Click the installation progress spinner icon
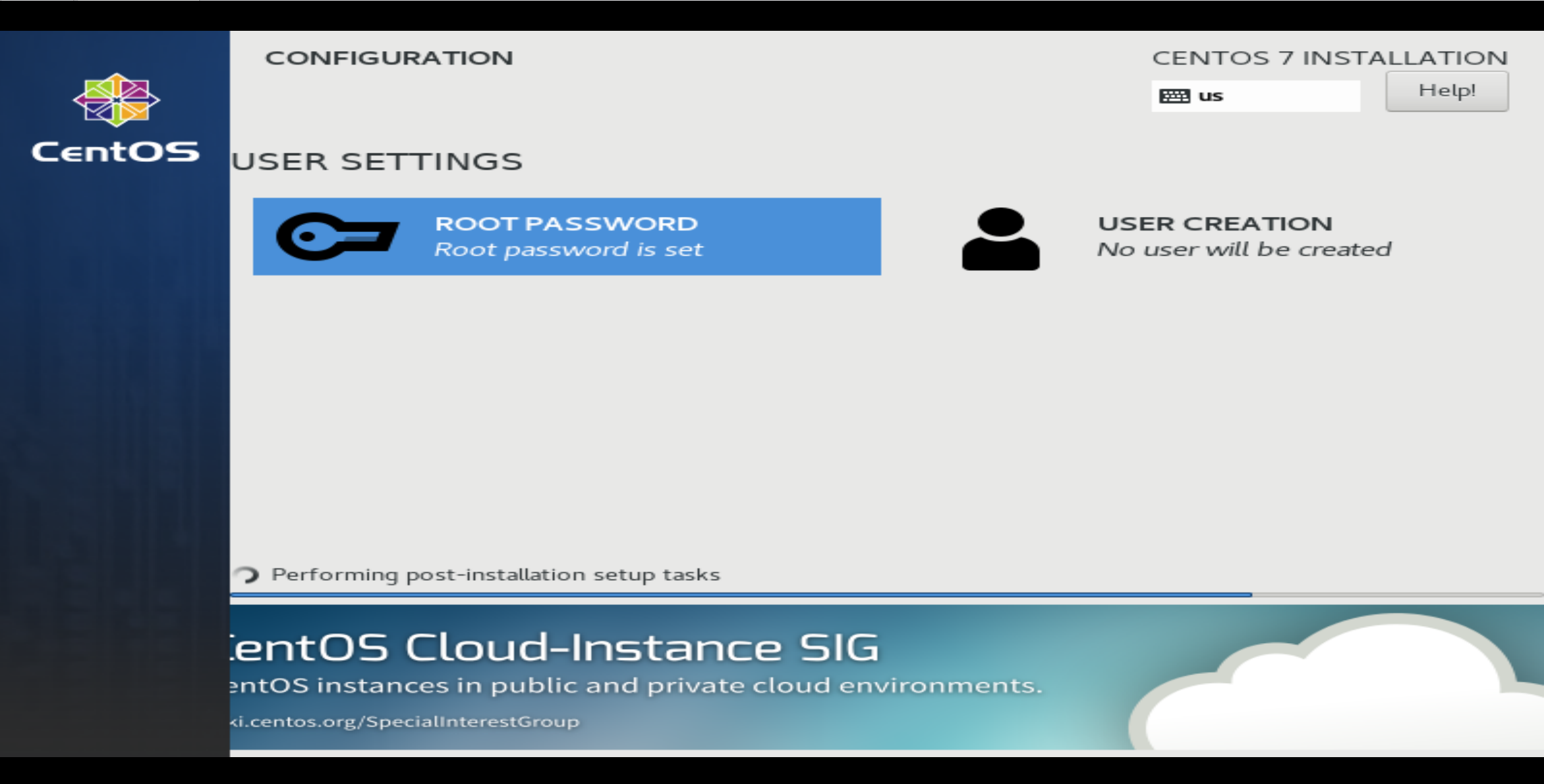This screenshot has width=1544, height=784. (248, 575)
